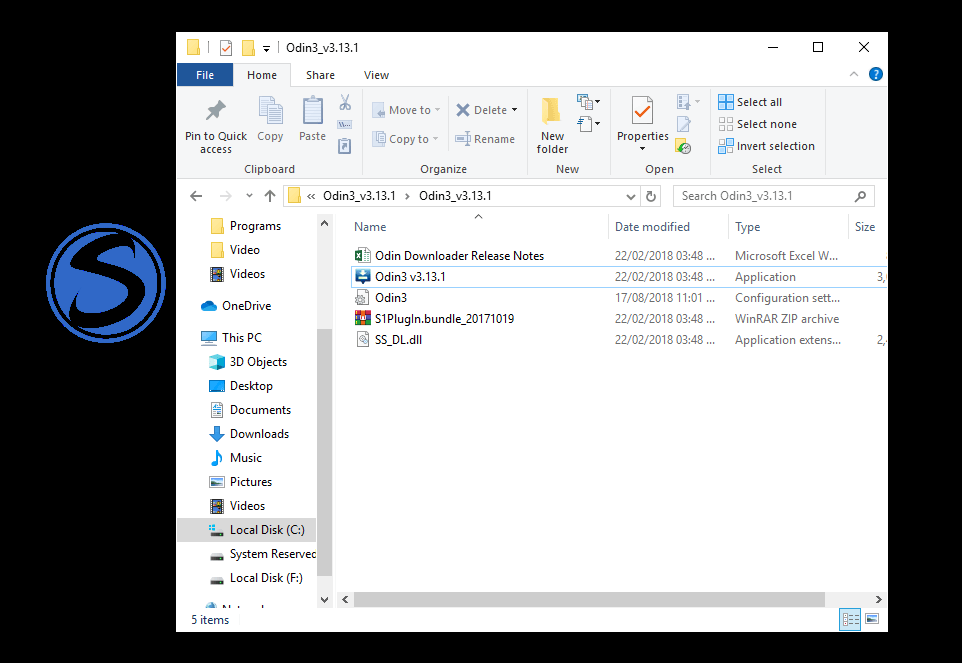
Task: Switch to the View tab
Action: point(376,75)
